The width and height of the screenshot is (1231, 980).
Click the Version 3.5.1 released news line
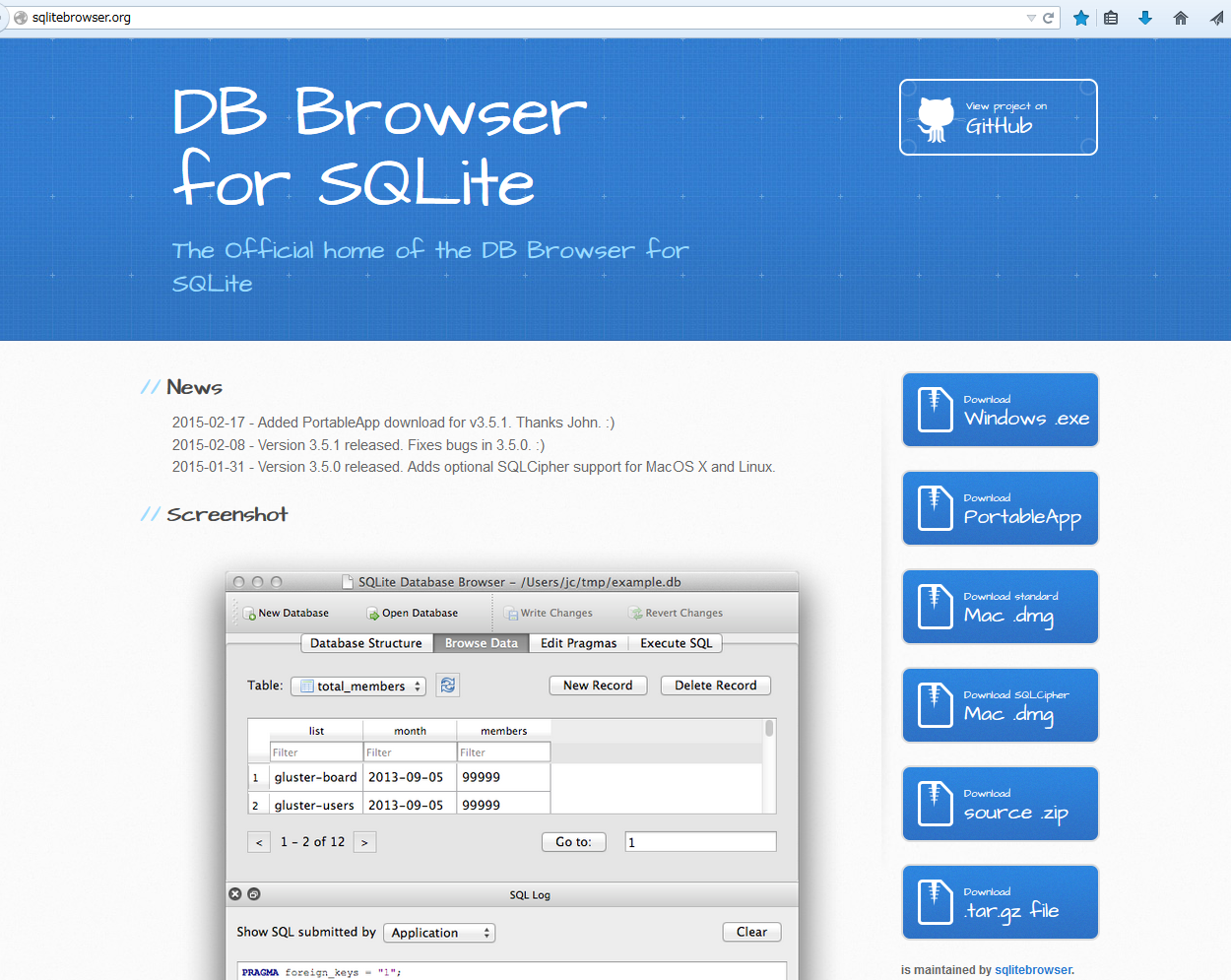tap(358, 445)
